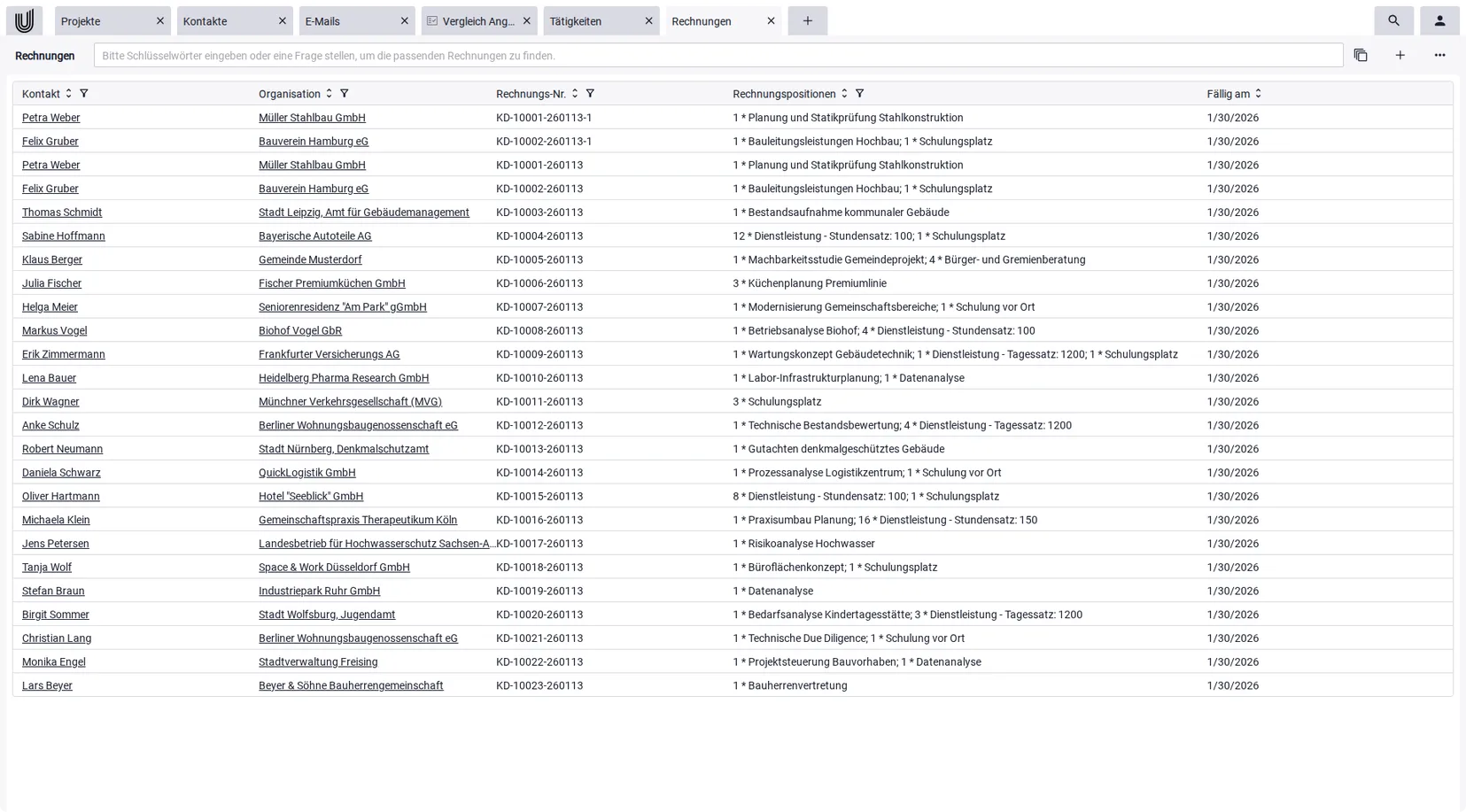1466x812 pixels.
Task: Open organisation Biohof Vogel GbR
Action: pyautogui.click(x=300, y=330)
